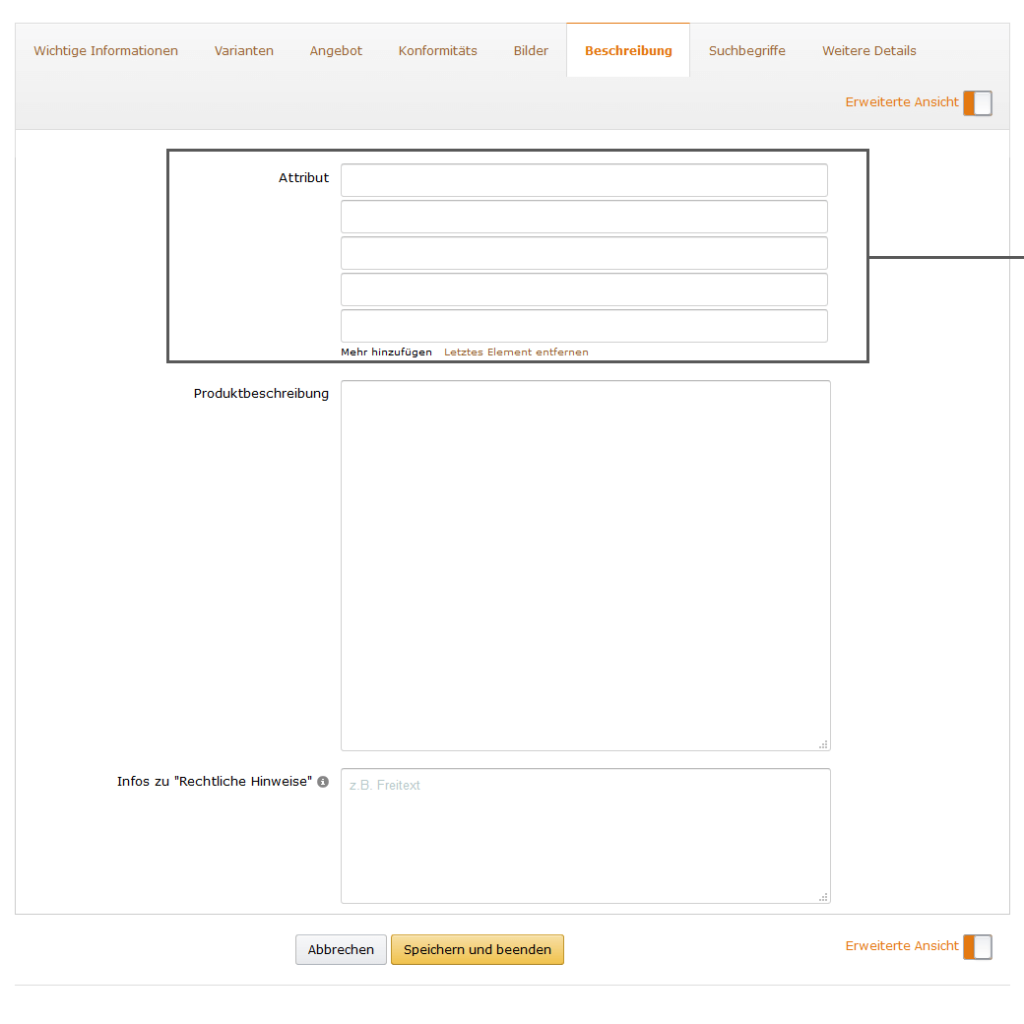Click the Speichern und beenden button
This screenshot has height=1024, width=1024.
tap(477, 950)
